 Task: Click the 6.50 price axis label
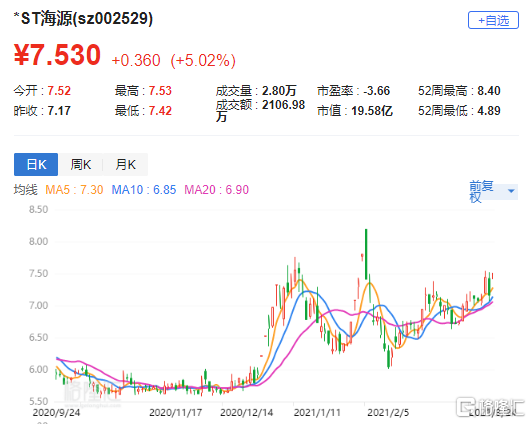(x=38, y=337)
